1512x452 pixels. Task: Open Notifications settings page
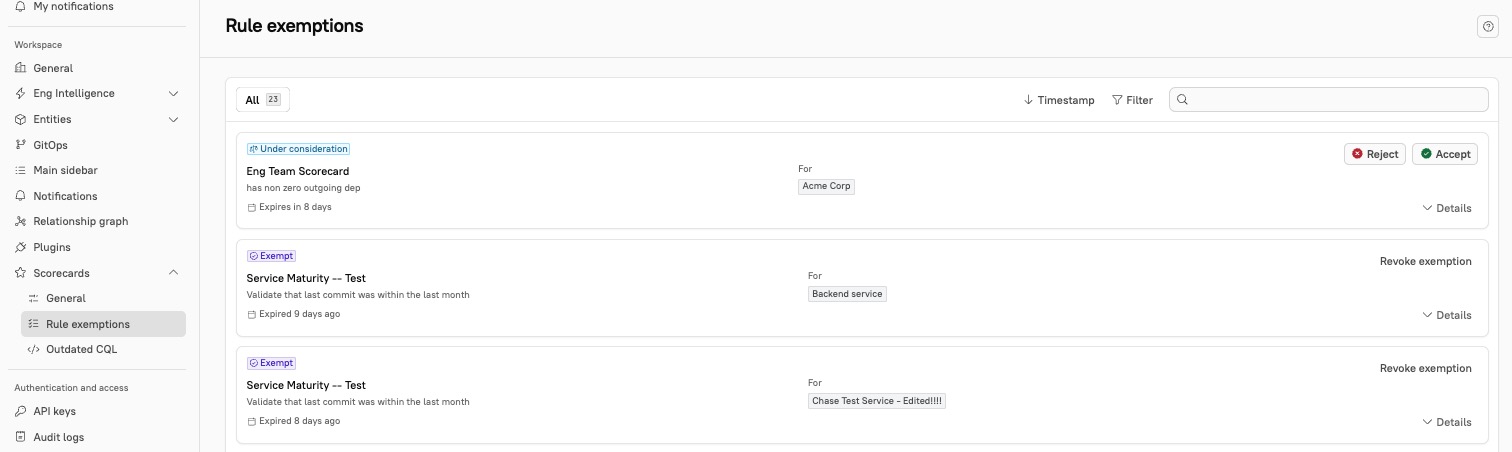click(x=65, y=196)
